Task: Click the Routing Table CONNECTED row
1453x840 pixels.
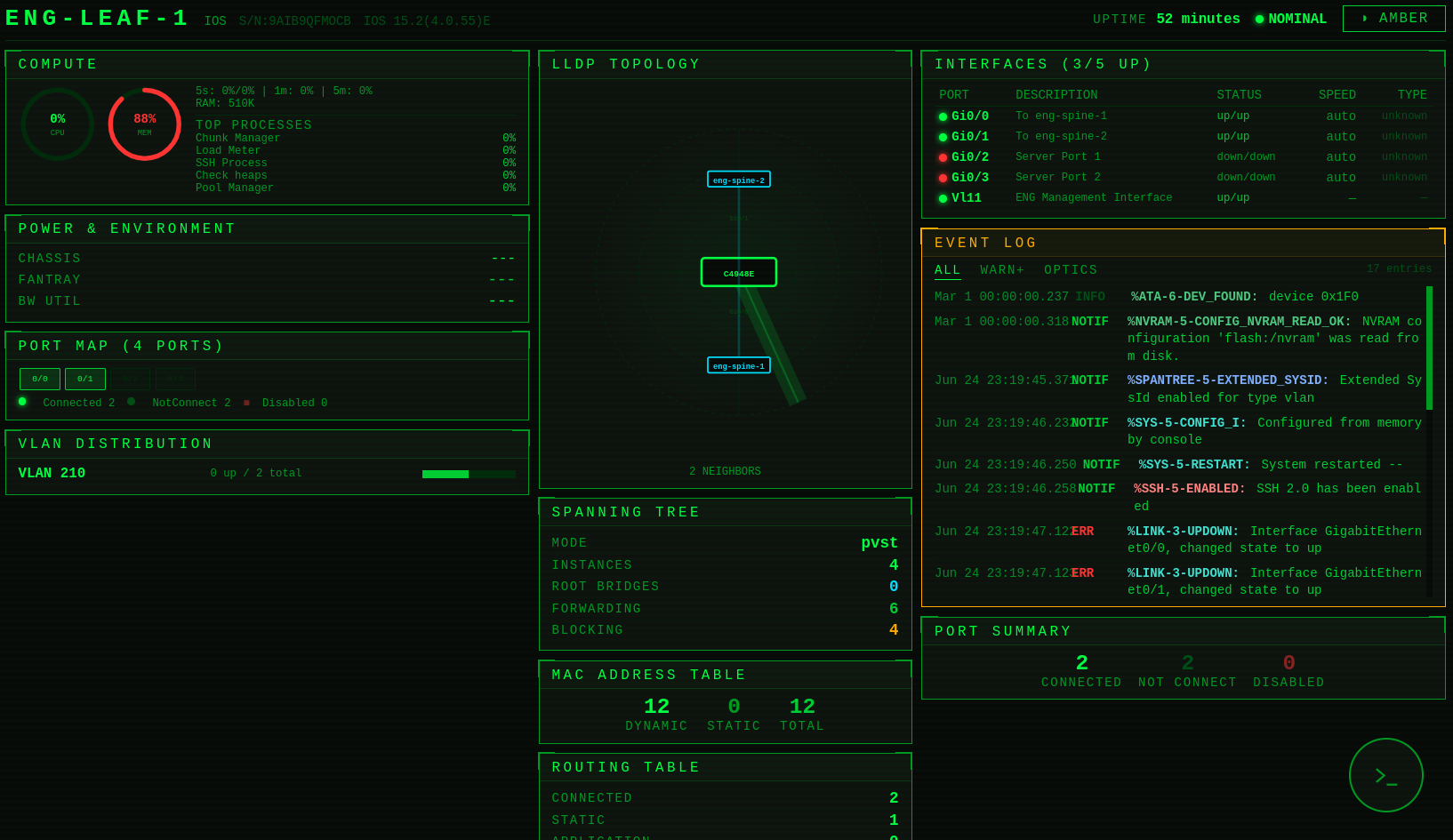Action: tap(725, 798)
